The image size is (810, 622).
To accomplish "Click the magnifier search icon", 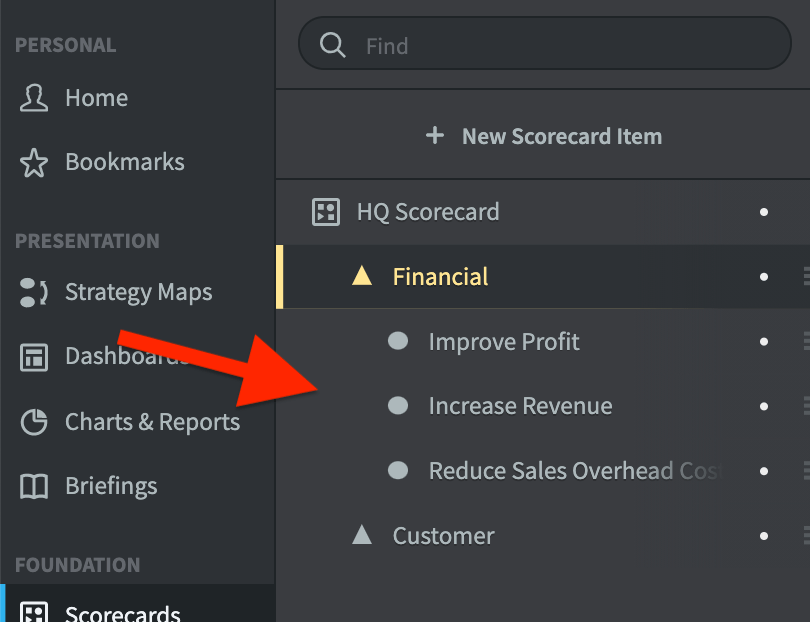I will (333, 45).
